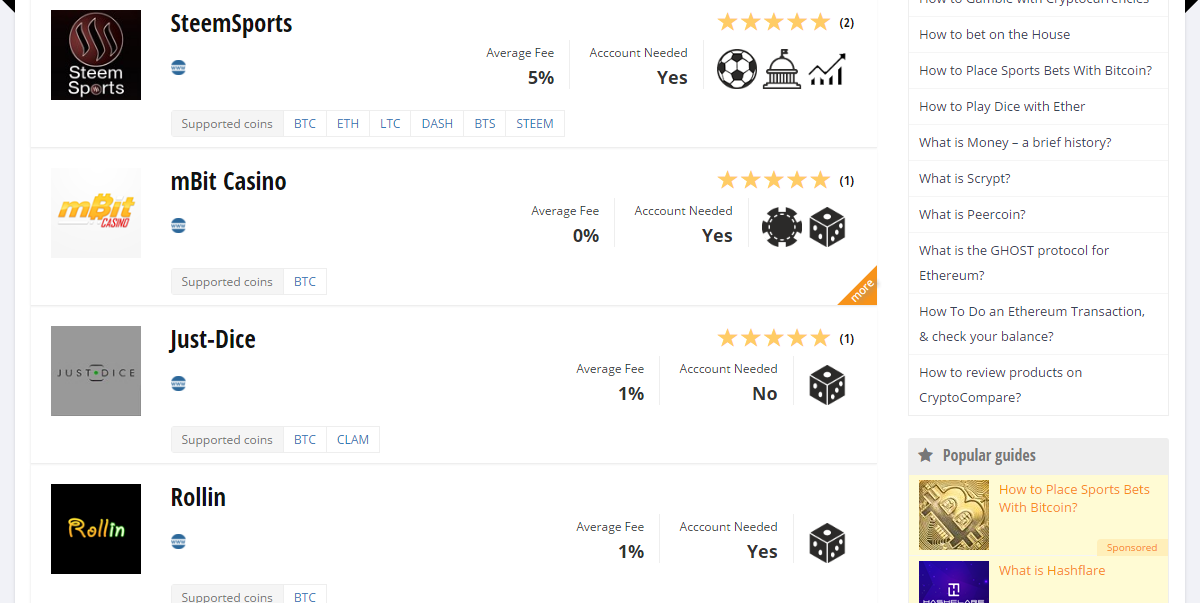Click the dice icon in Rollin row

point(827,543)
